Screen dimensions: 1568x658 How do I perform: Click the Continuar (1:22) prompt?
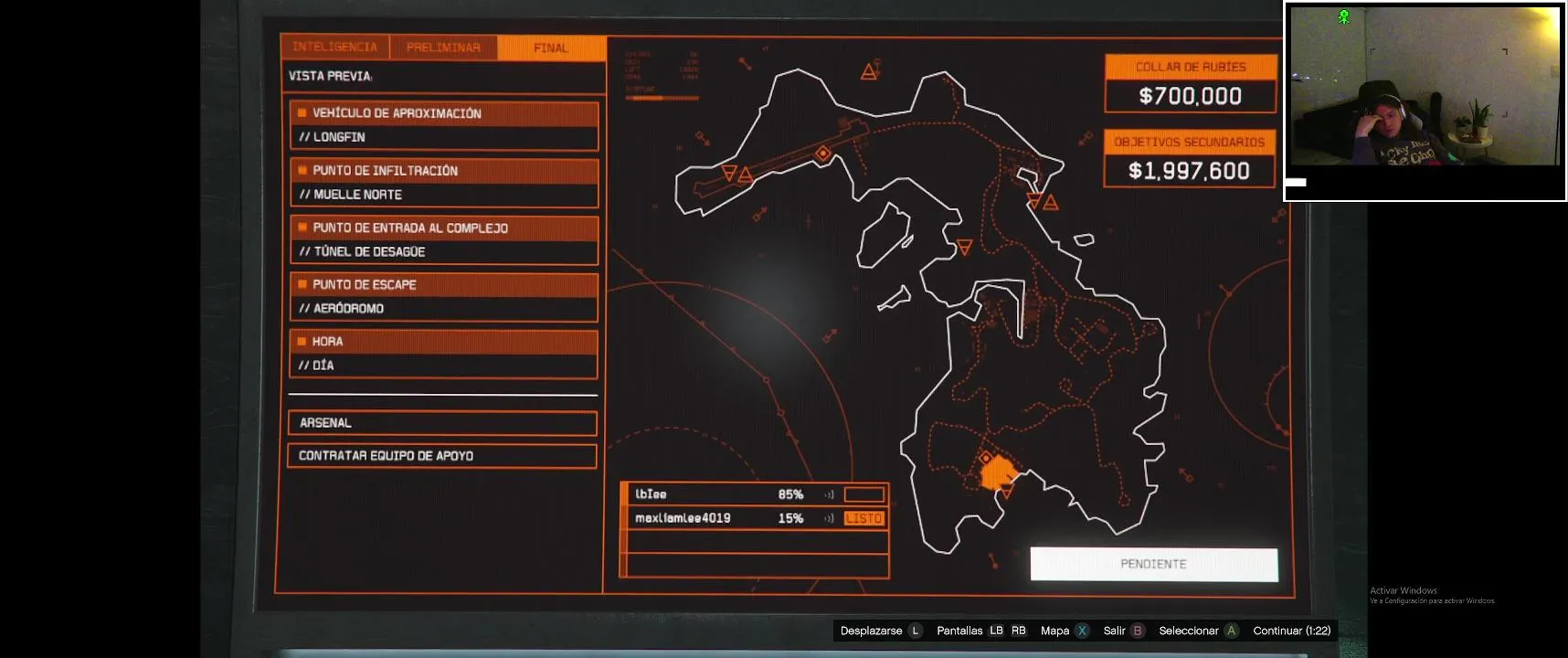pos(1292,631)
